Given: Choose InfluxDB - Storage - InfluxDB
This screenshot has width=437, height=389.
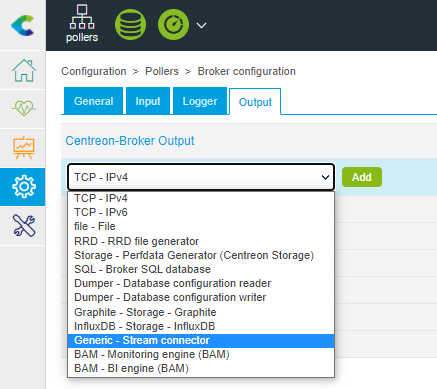Looking at the screenshot, I should pos(201,326).
